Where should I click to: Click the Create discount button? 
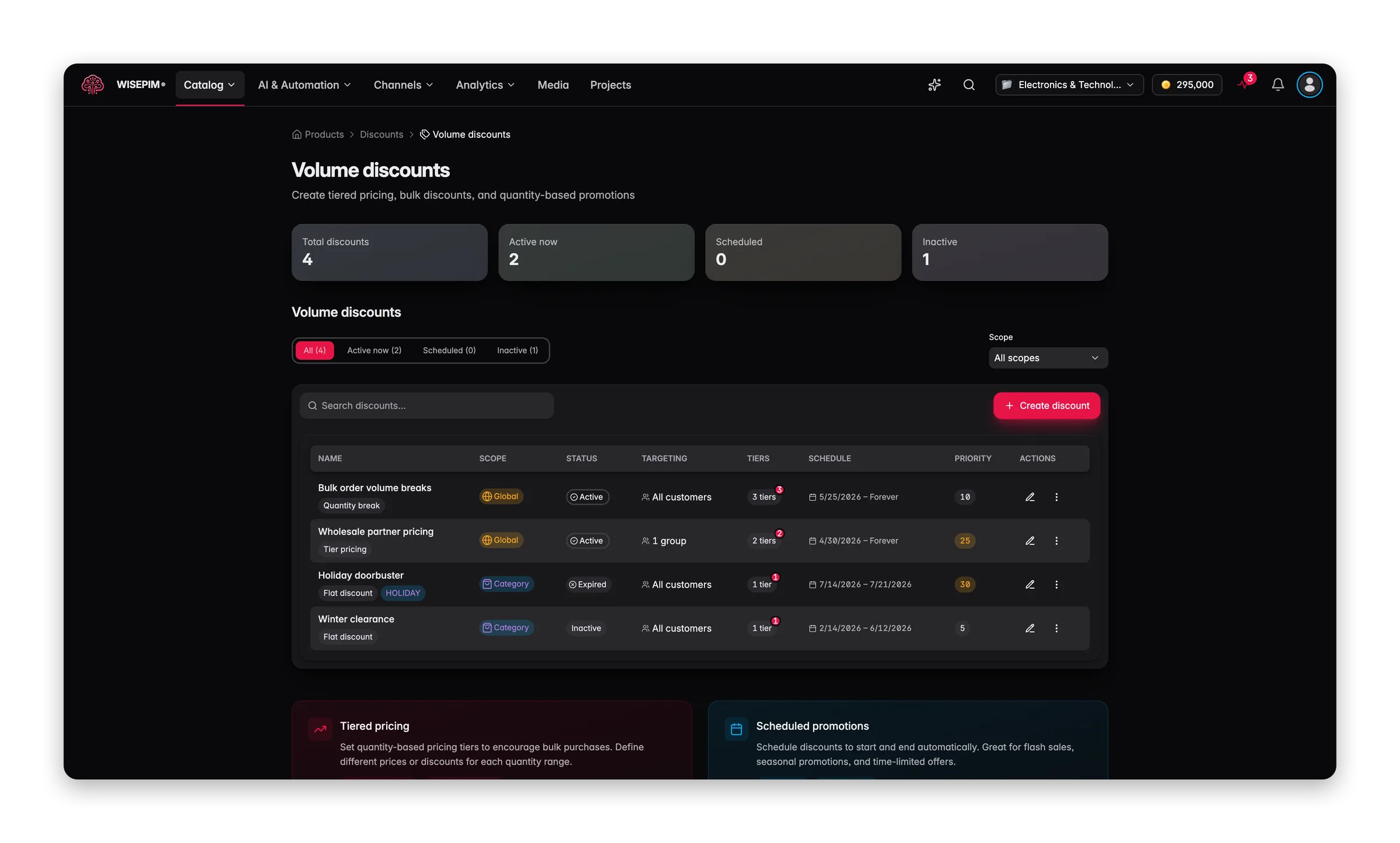coord(1046,405)
